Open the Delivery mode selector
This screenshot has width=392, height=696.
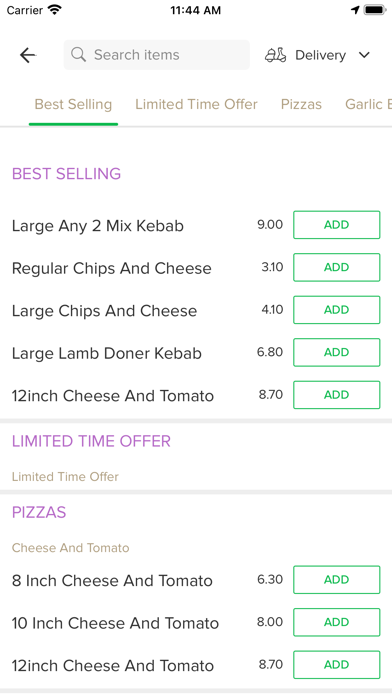318,55
